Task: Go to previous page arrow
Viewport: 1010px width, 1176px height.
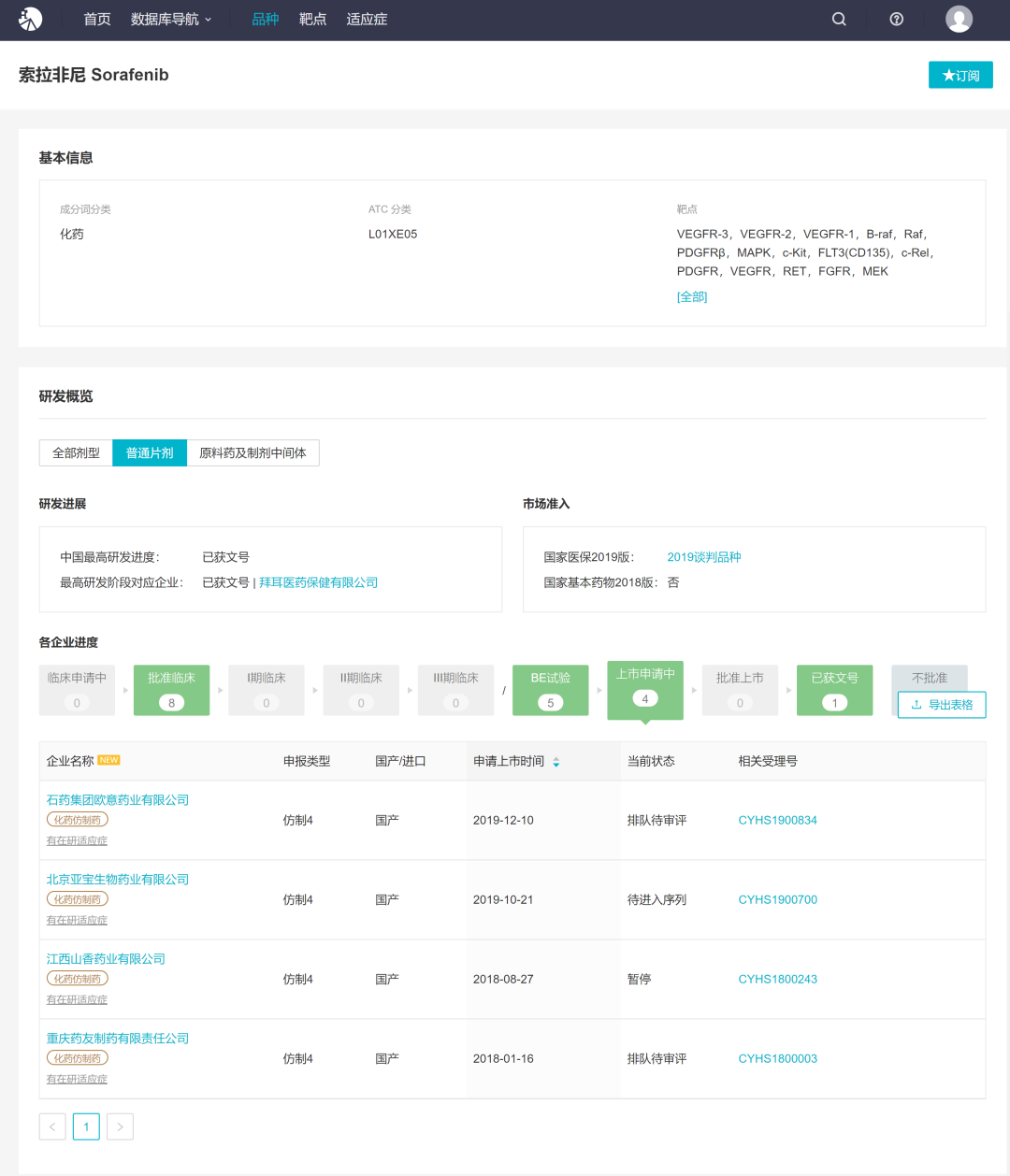Action: pos(52,1126)
